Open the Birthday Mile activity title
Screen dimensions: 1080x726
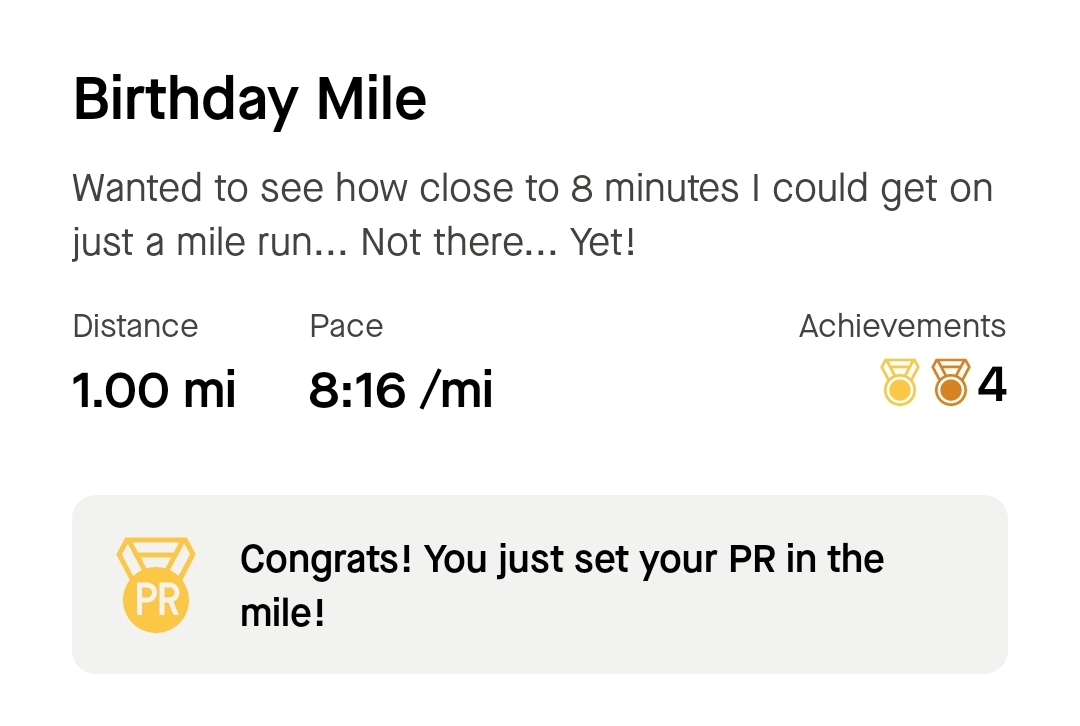(250, 99)
